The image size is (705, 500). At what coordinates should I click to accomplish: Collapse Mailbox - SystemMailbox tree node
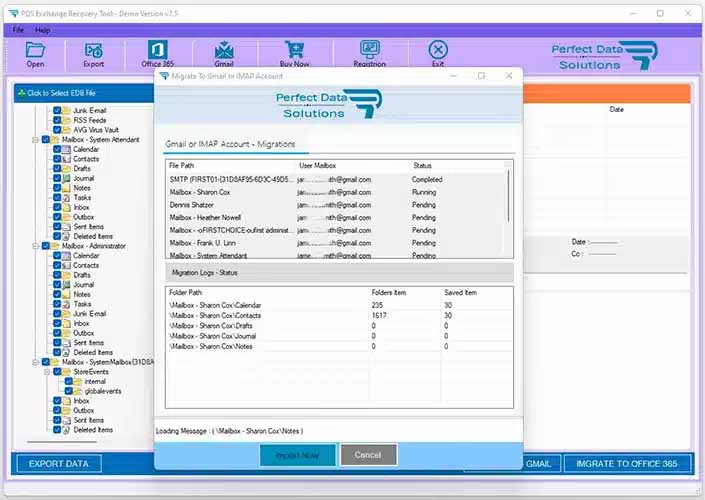(x=35, y=362)
